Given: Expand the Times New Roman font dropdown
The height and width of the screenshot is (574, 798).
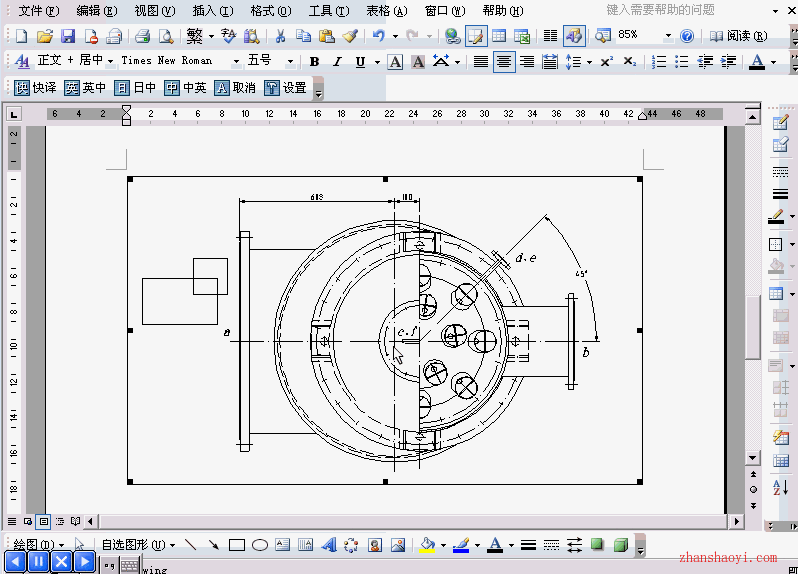Looking at the screenshot, I should (236, 62).
